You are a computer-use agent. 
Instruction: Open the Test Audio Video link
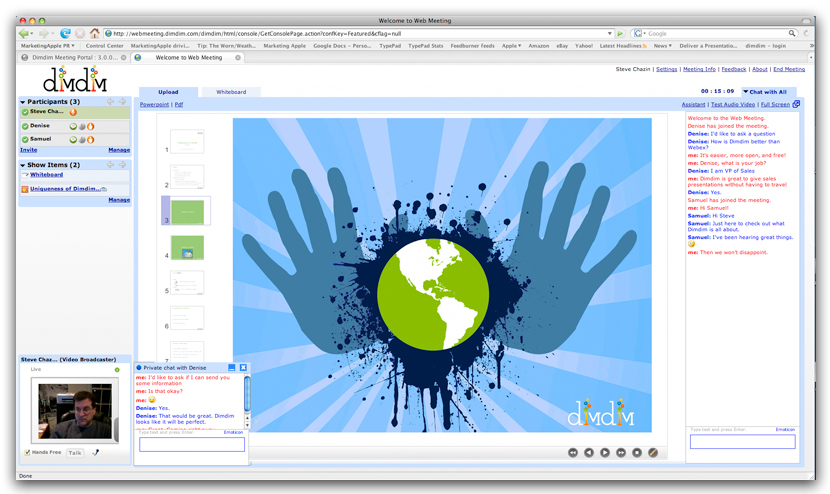733,104
